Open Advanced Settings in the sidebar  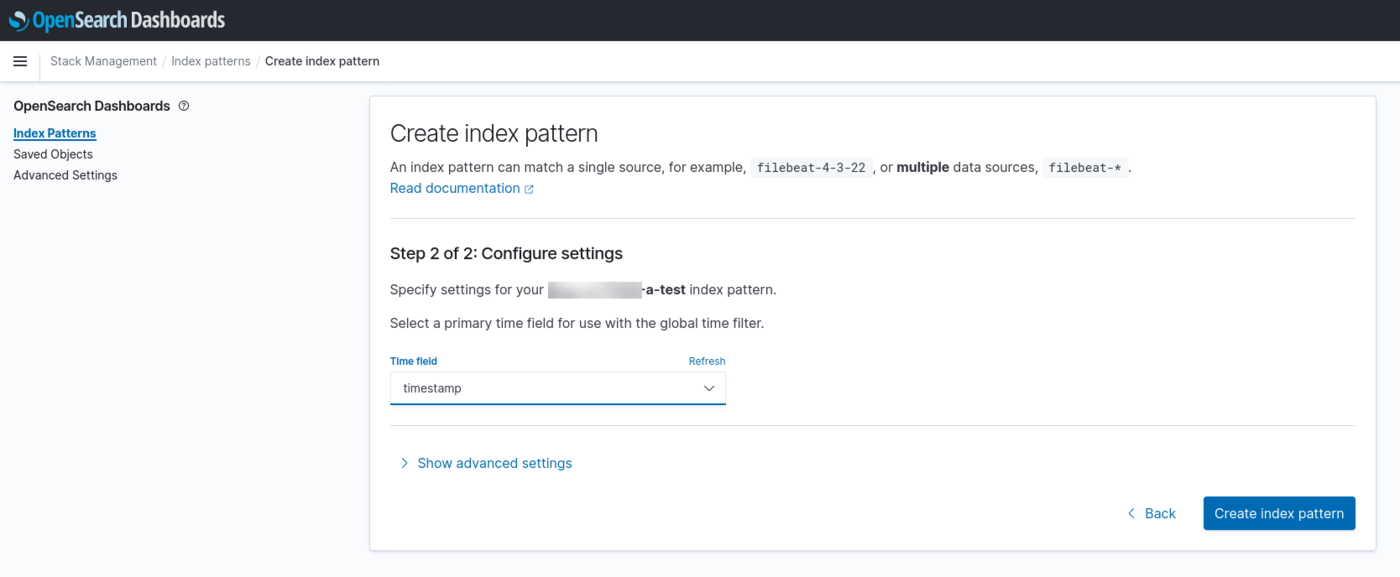[x=65, y=175]
